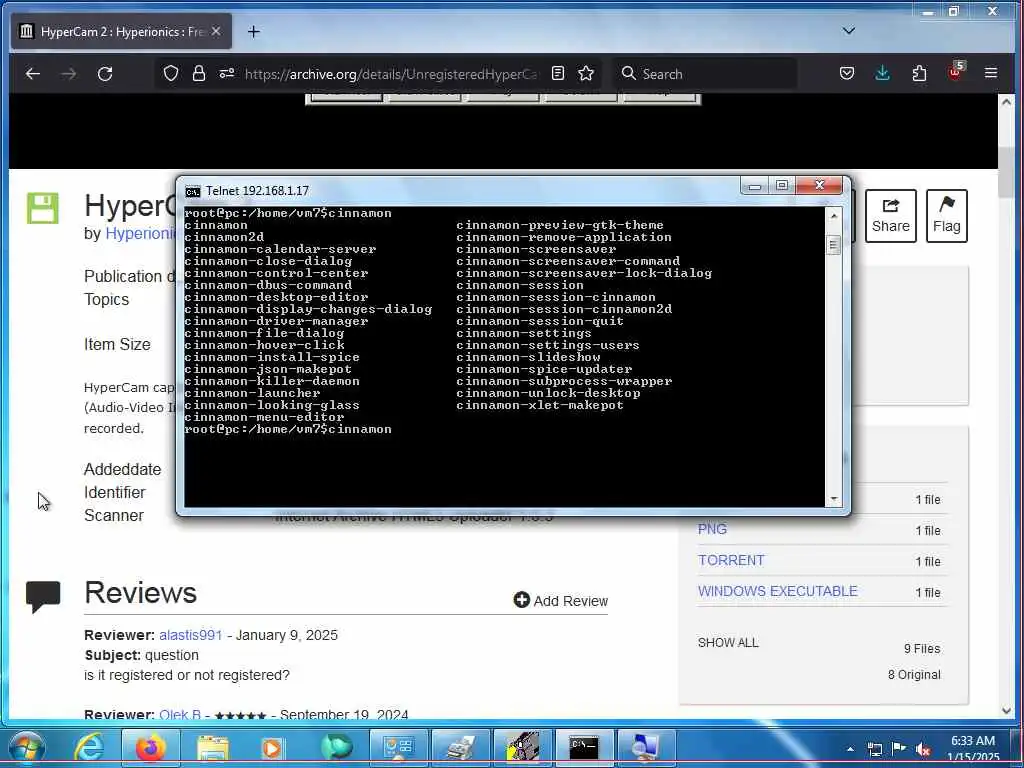Show hidden system tray icons
1024x768 pixels.
click(x=850, y=750)
